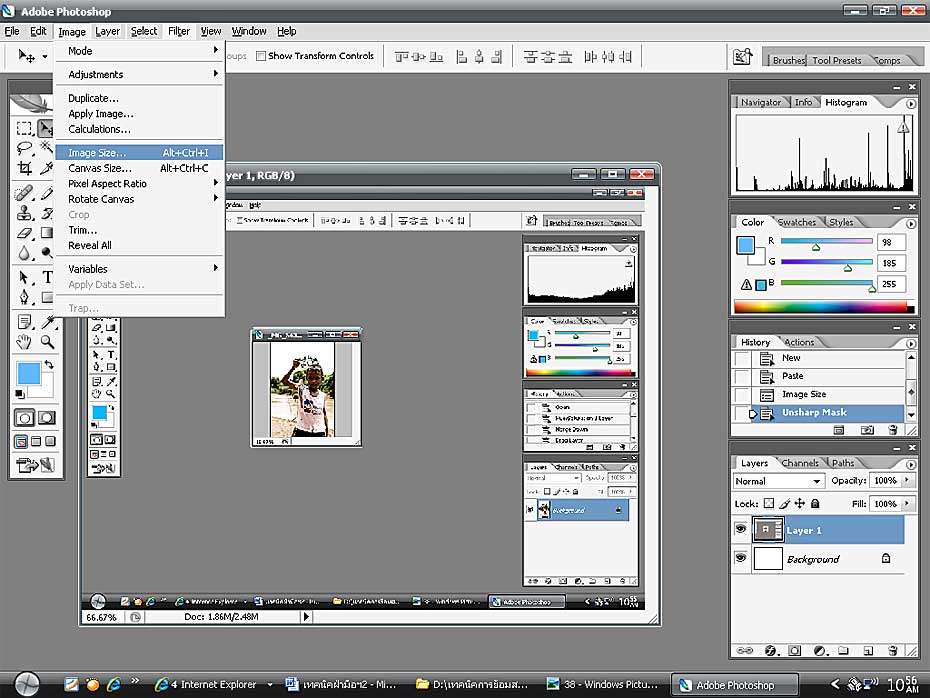Click the Align top edges icon

point(402,56)
